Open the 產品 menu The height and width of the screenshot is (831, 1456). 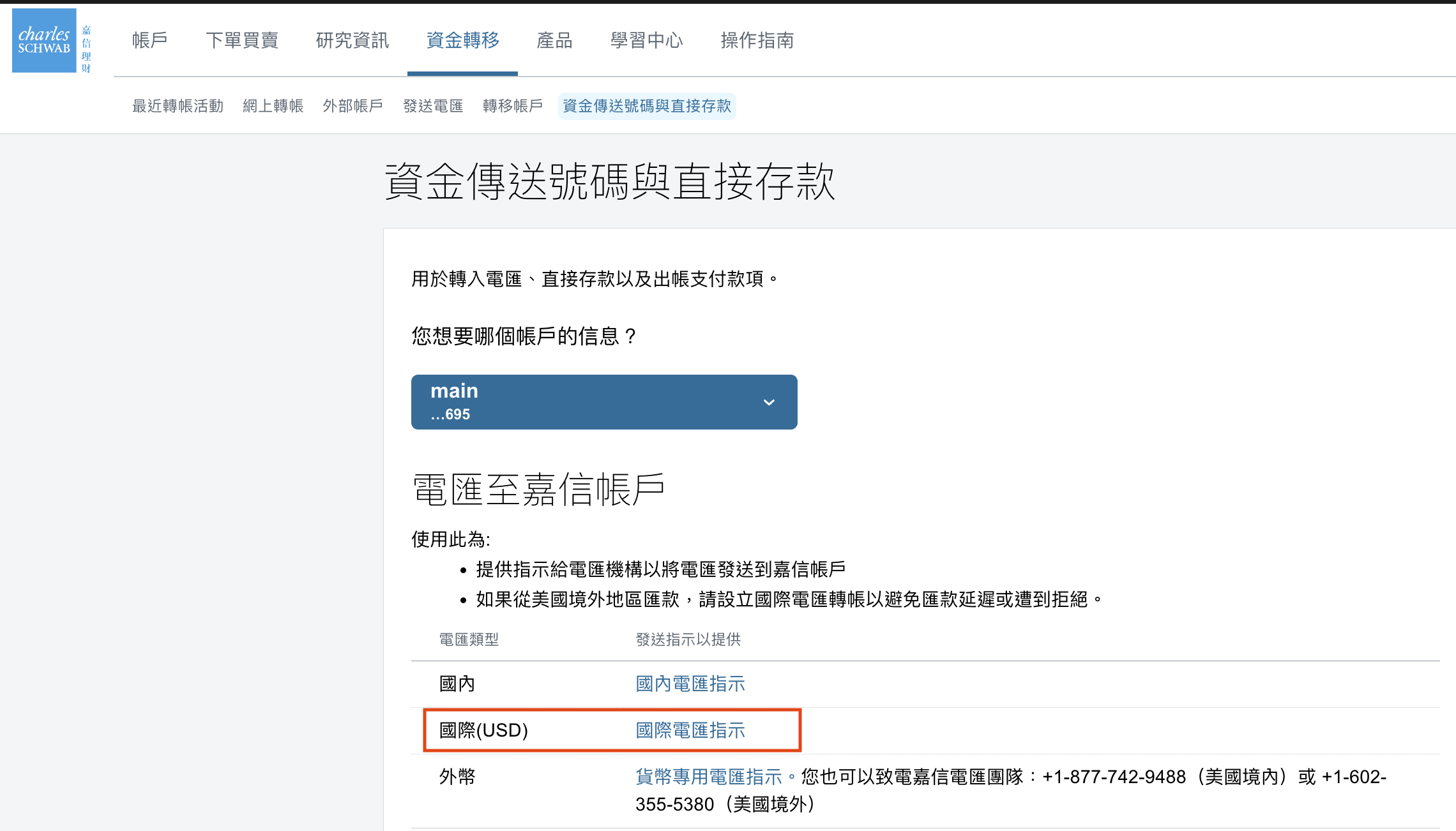tap(555, 40)
